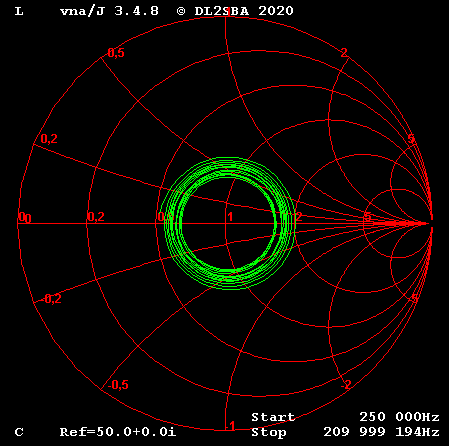Viewport: 449px width, 446px height.
Task: Click the 0,2 reactance label on upper-left rim
Action: point(49,139)
